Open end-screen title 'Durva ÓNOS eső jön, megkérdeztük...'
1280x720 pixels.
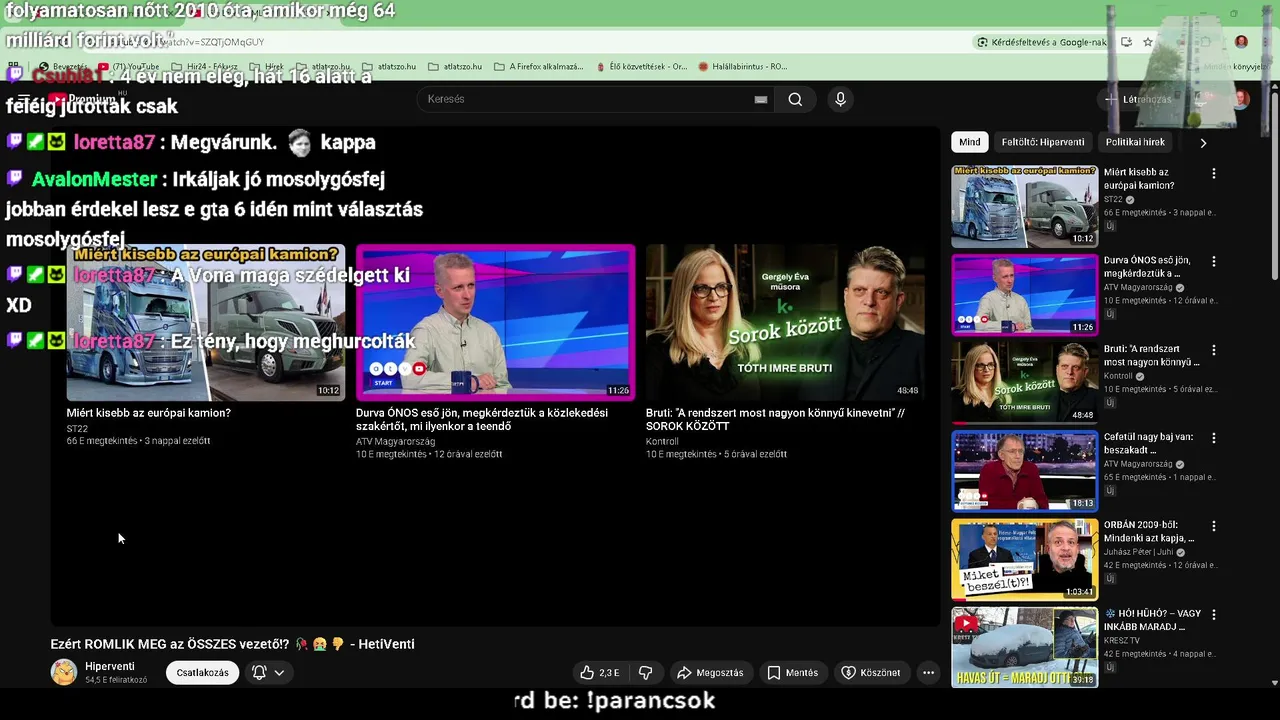click(482, 420)
